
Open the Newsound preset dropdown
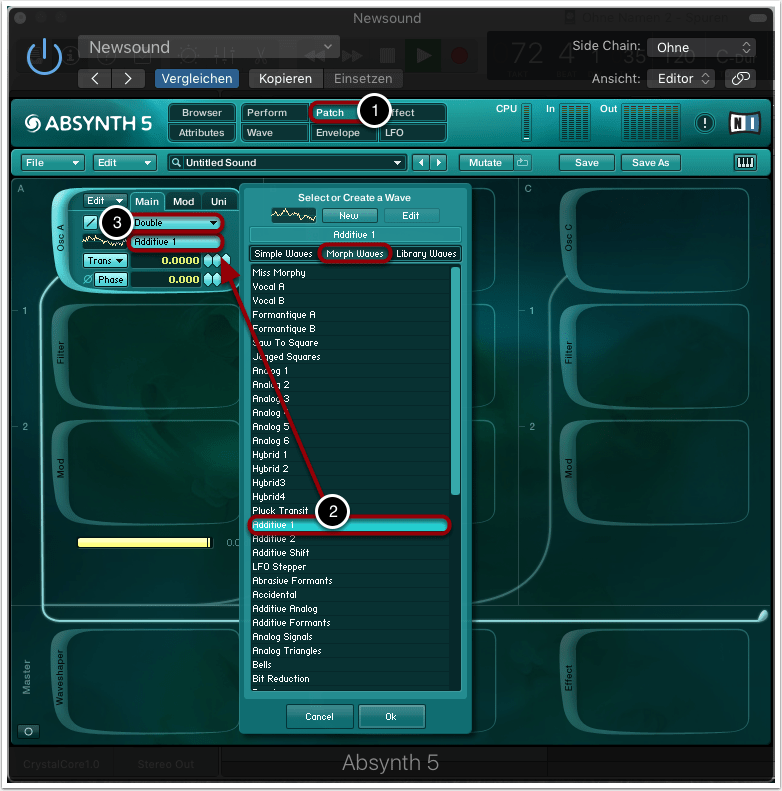click(209, 47)
